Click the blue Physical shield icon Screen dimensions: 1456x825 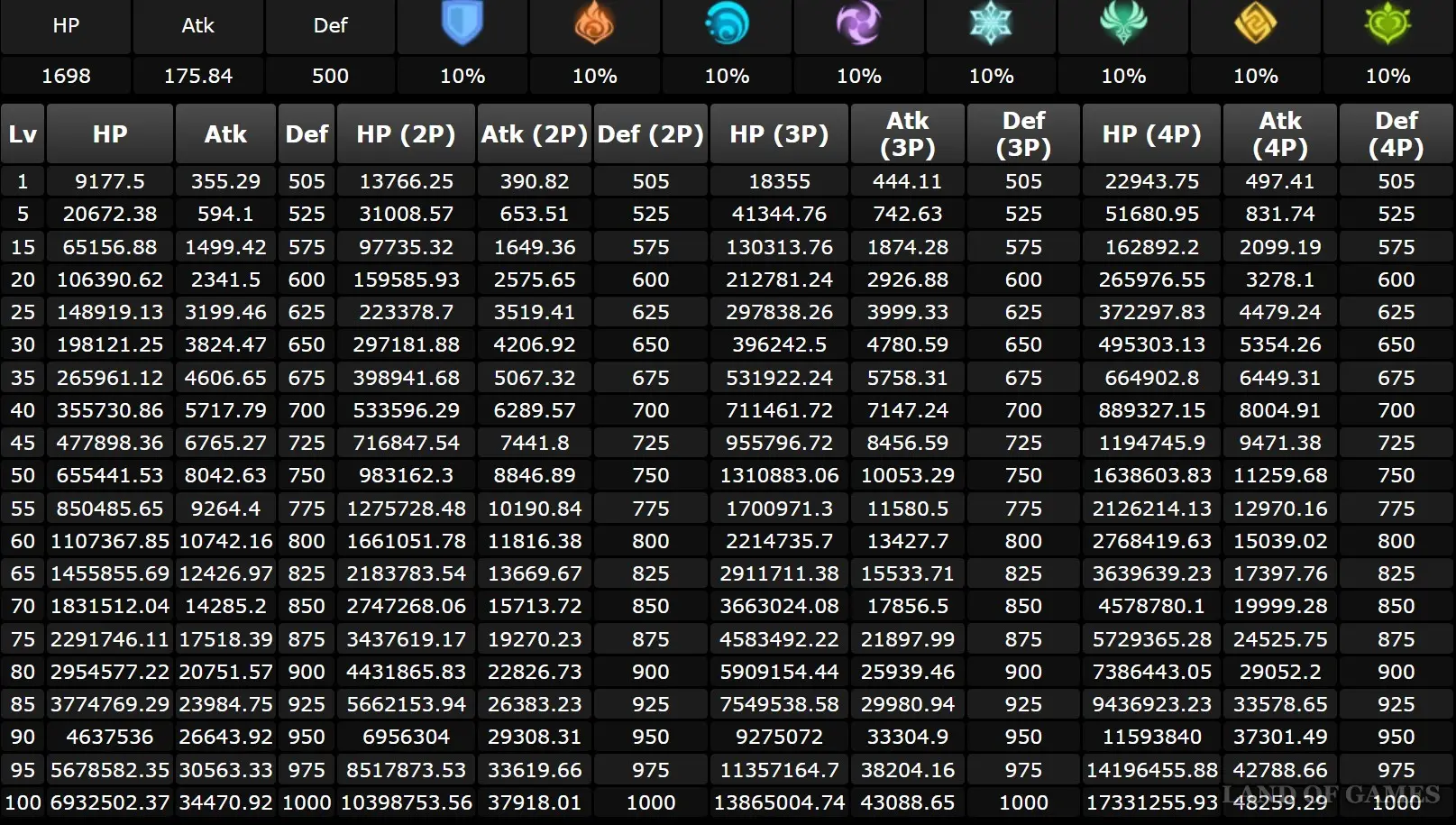click(x=462, y=23)
